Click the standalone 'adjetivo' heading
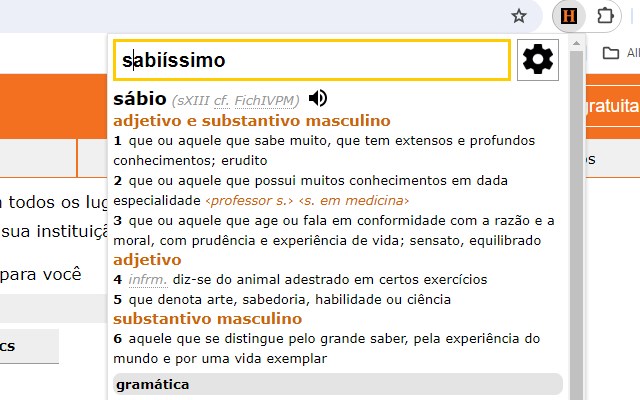640x400 pixels. [x=147, y=259]
